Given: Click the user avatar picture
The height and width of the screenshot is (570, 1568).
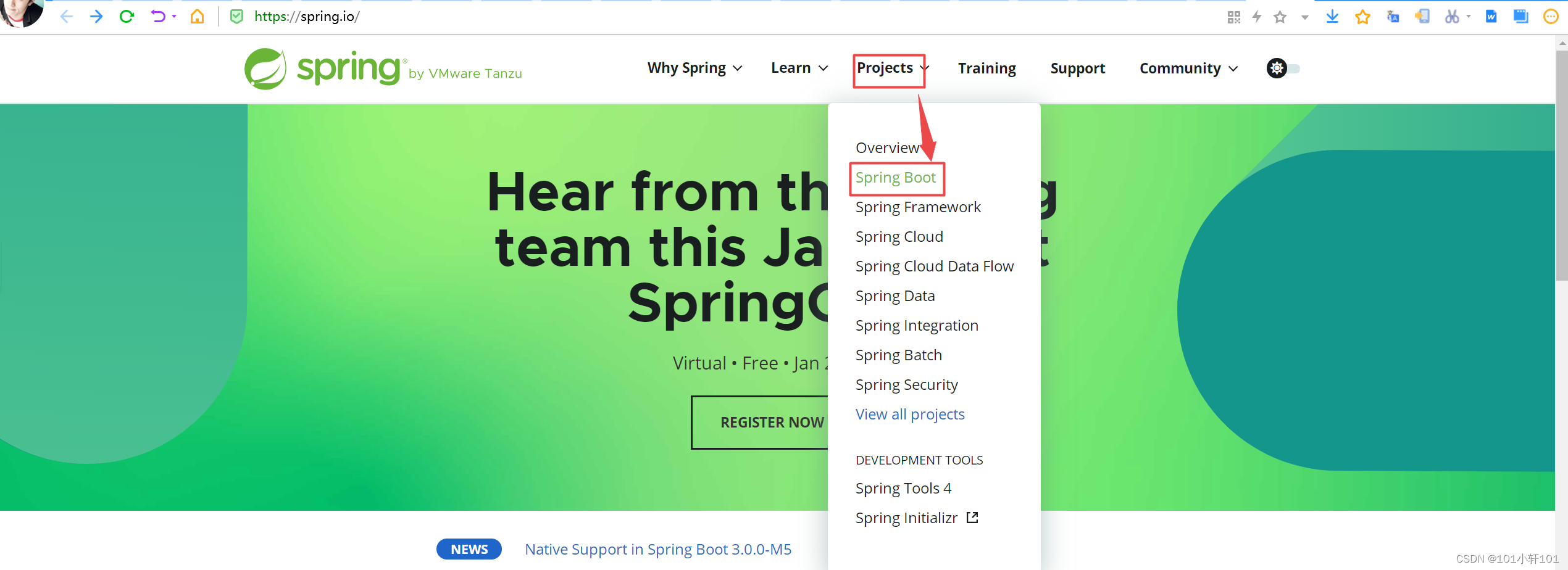Looking at the screenshot, I should [22, 12].
